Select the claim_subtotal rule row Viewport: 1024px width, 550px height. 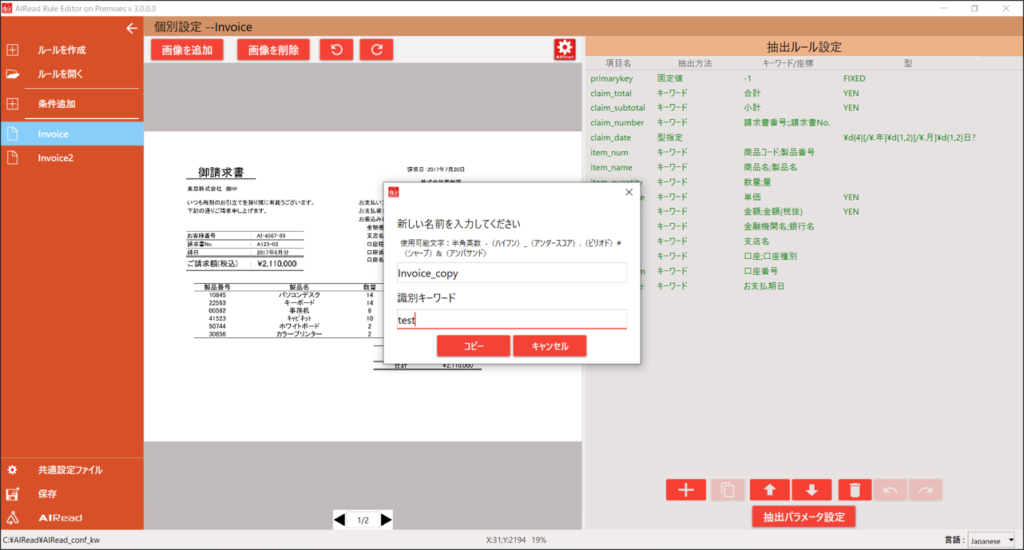(x=804, y=108)
